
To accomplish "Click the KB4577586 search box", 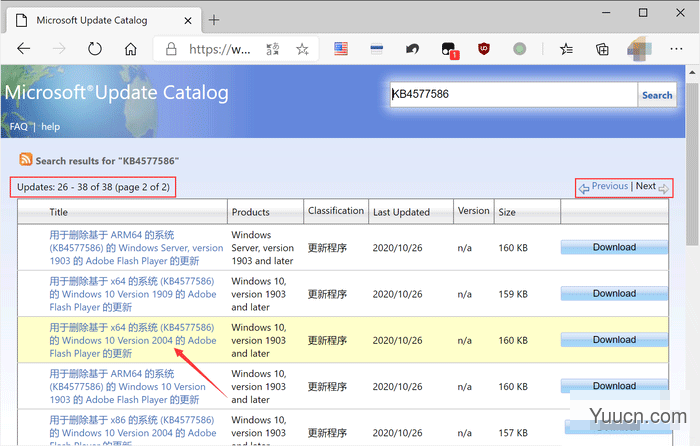I will coord(513,94).
